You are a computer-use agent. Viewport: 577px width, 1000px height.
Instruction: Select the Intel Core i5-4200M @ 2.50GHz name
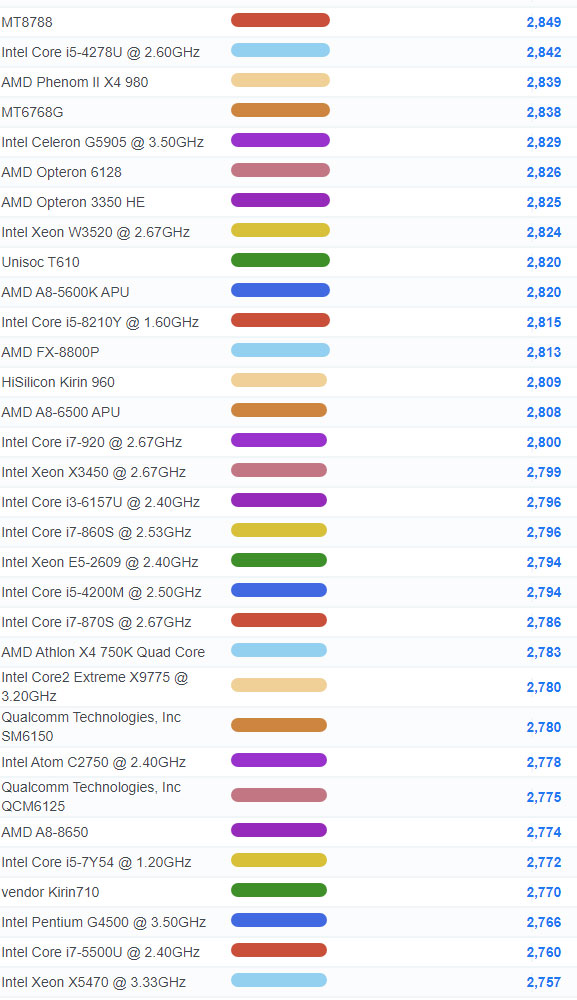(x=101, y=592)
